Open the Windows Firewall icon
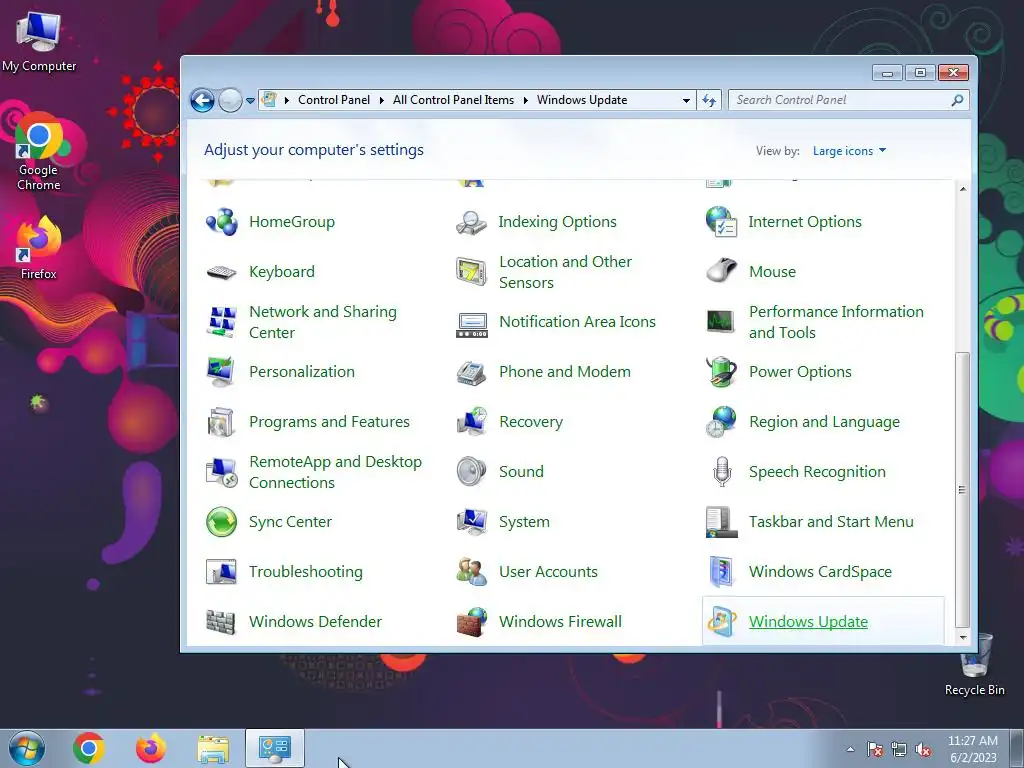The width and height of the screenshot is (1024, 768). [x=471, y=622]
